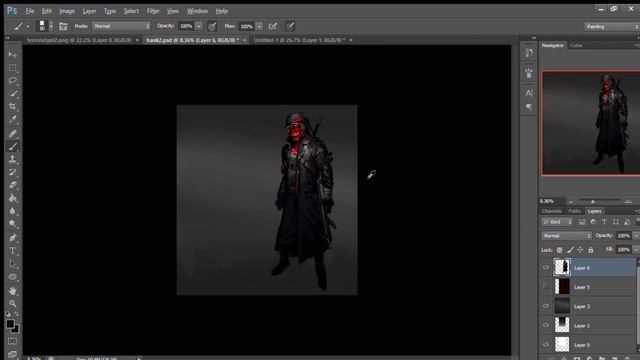The image size is (640, 360).
Task: Select the Ellipse shape tool
Action: [x=13, y=277]
